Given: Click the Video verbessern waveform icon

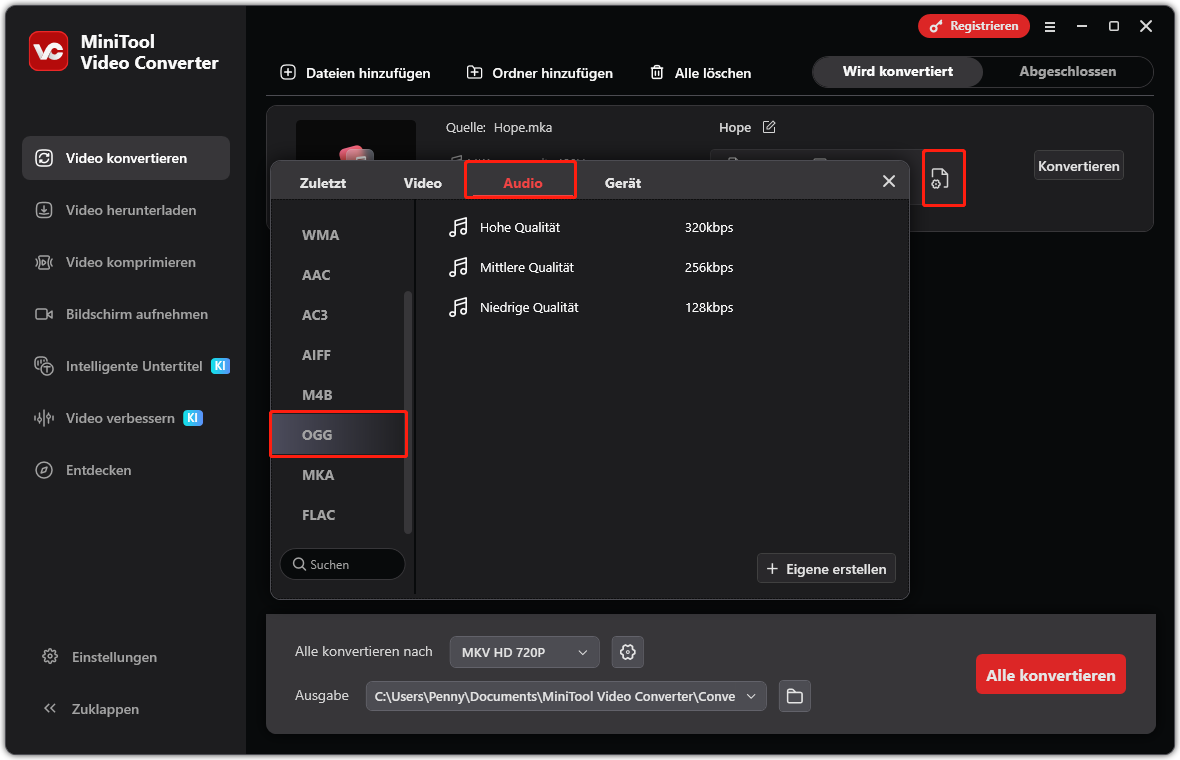Looking at the screenshot, I should [x=44, y=418].
